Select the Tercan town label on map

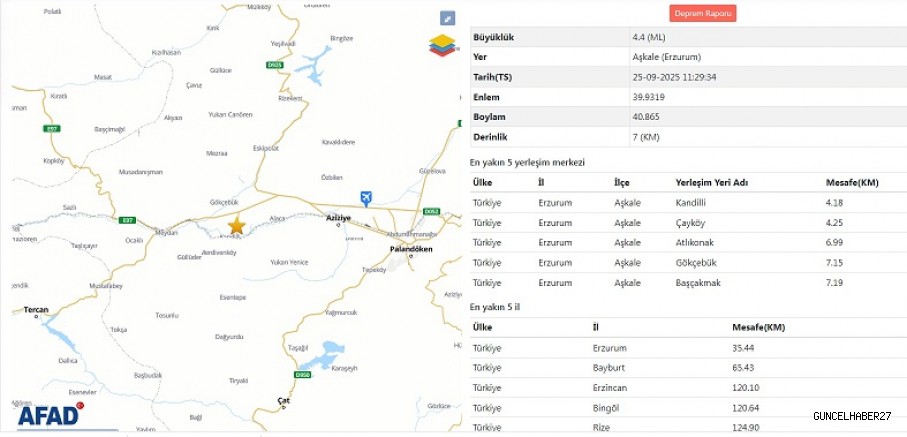[36, 310]
